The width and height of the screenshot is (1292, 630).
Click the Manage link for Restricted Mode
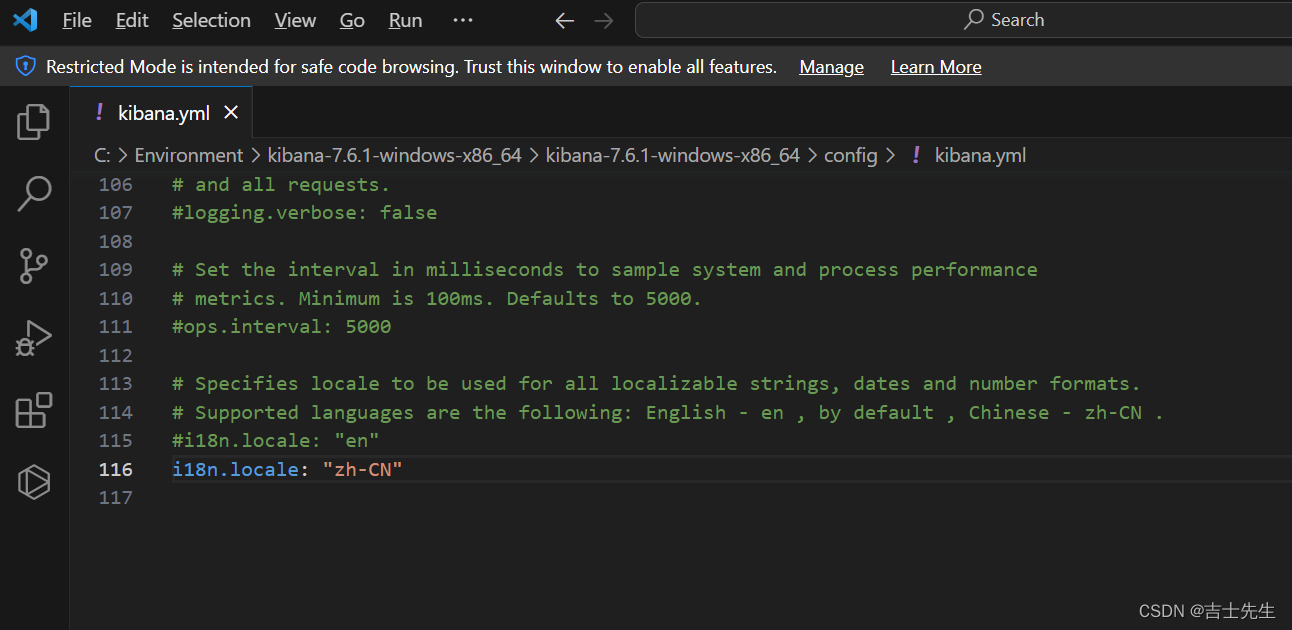(x=831, y=67)
